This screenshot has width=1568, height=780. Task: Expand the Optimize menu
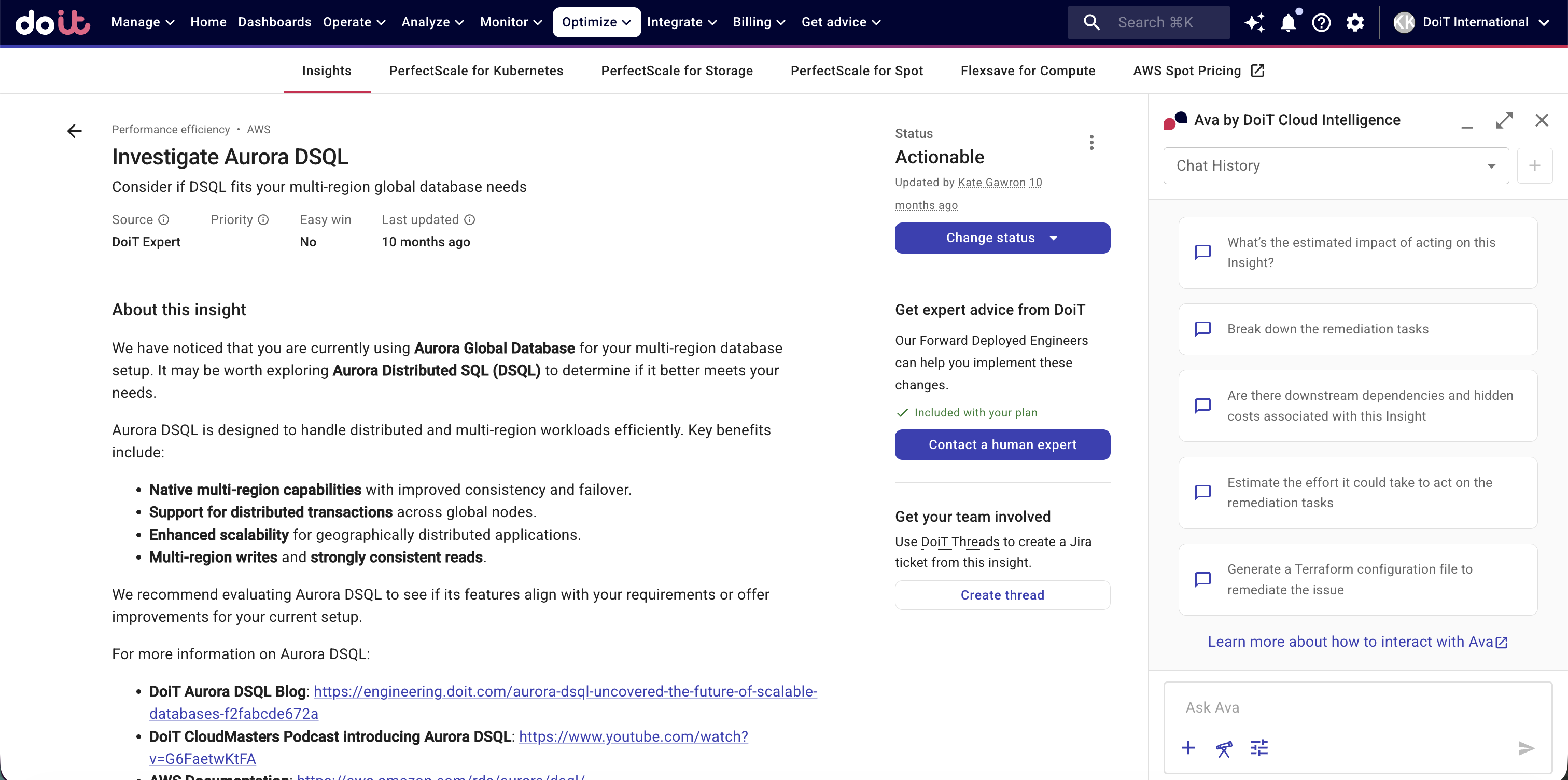coord(596,22)
